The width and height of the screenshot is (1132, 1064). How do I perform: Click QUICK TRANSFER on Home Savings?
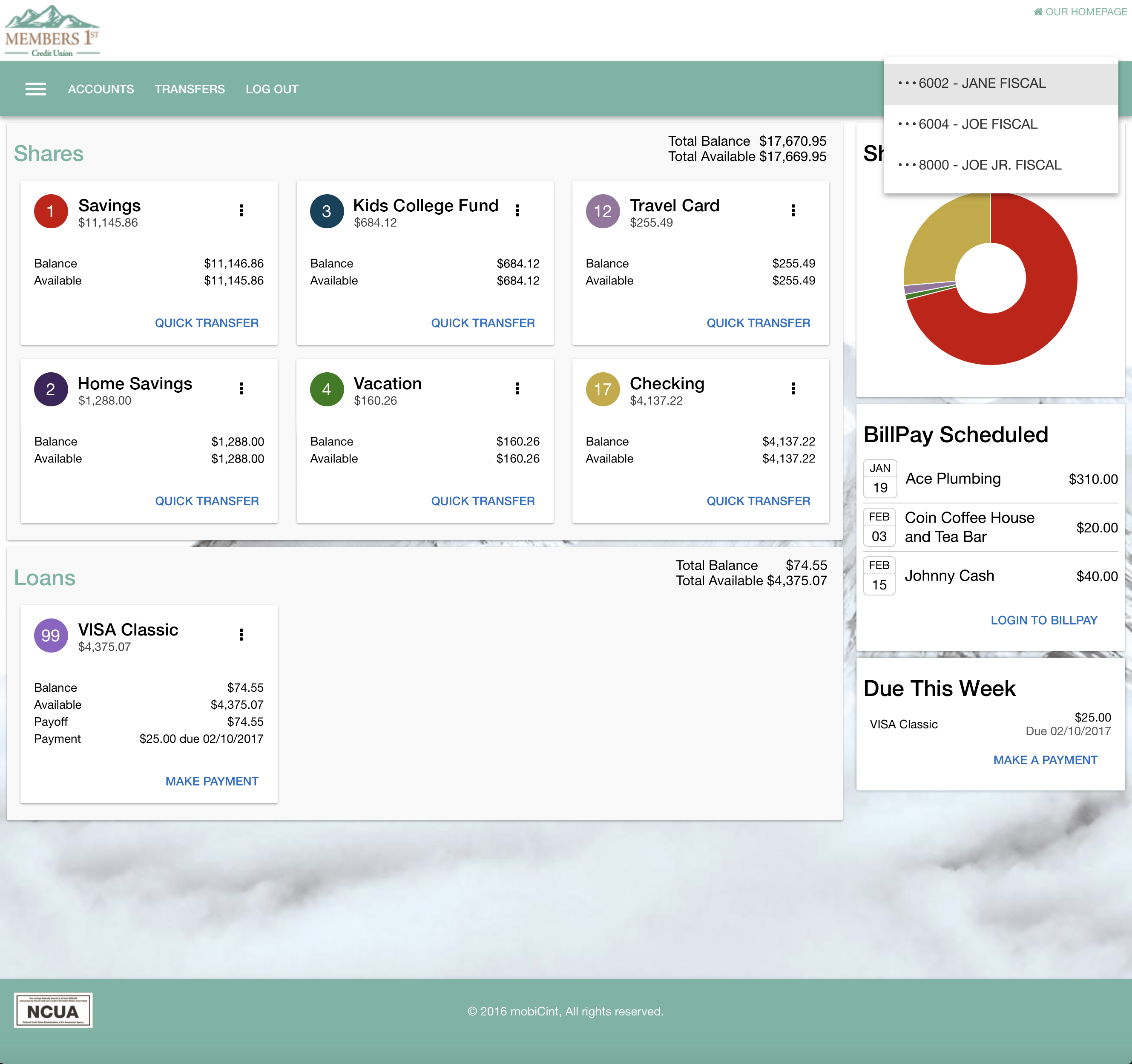point(207,501)
